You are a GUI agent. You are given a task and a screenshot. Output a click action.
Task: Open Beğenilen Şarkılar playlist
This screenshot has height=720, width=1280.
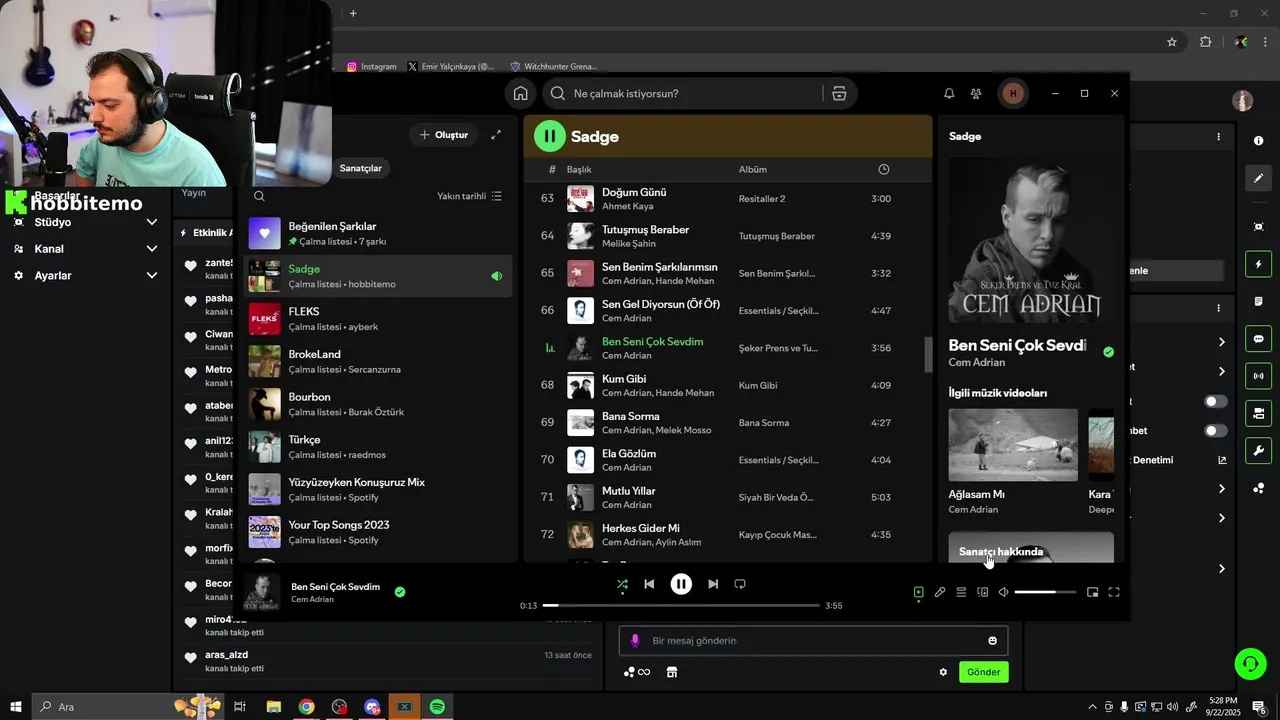(x=378, y=234)
